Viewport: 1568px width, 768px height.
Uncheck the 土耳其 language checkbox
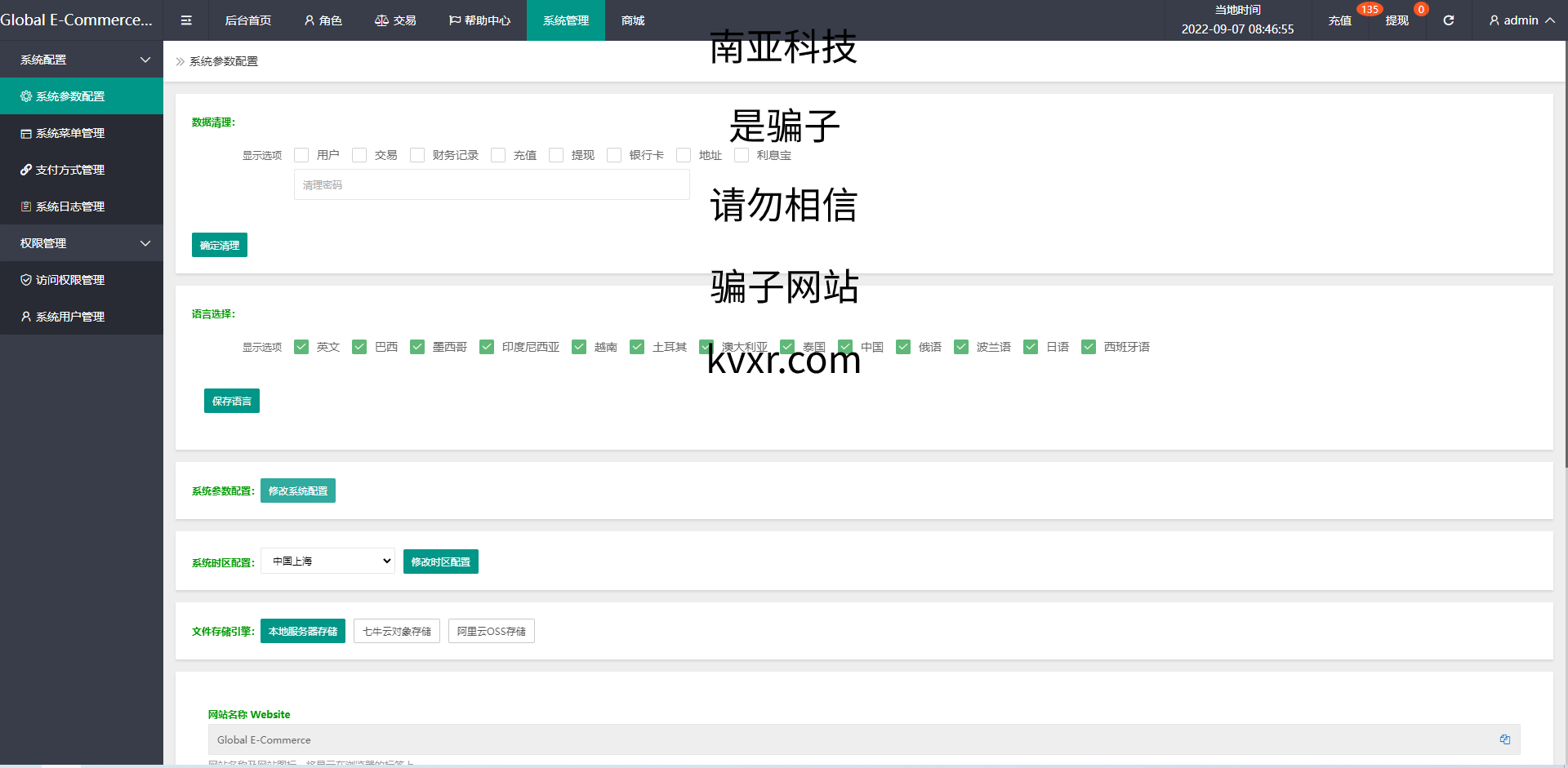pyautogui.click(x=637, y=347)
